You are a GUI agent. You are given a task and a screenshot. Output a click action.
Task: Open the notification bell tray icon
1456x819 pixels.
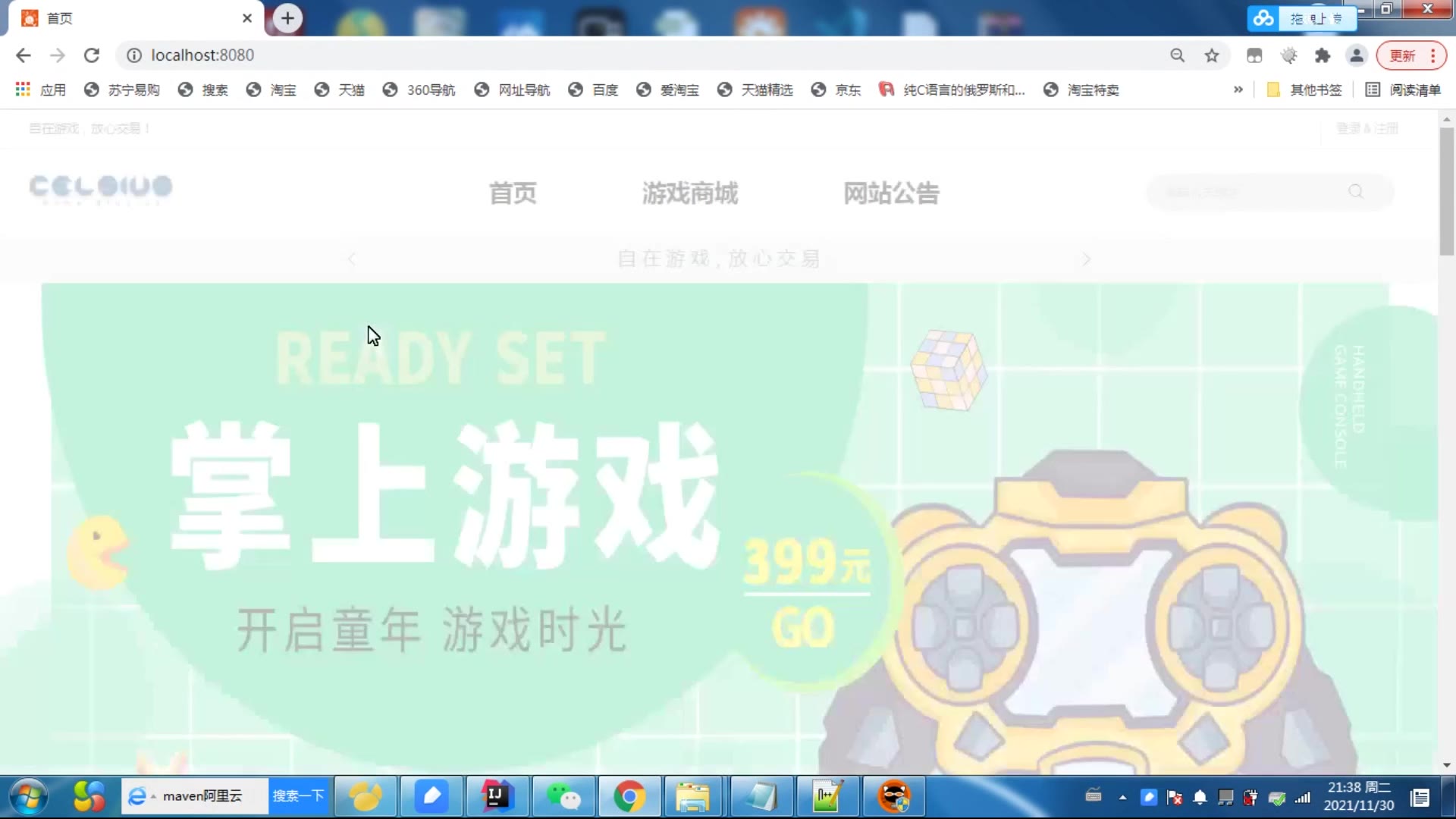(x=1200, y=797)
